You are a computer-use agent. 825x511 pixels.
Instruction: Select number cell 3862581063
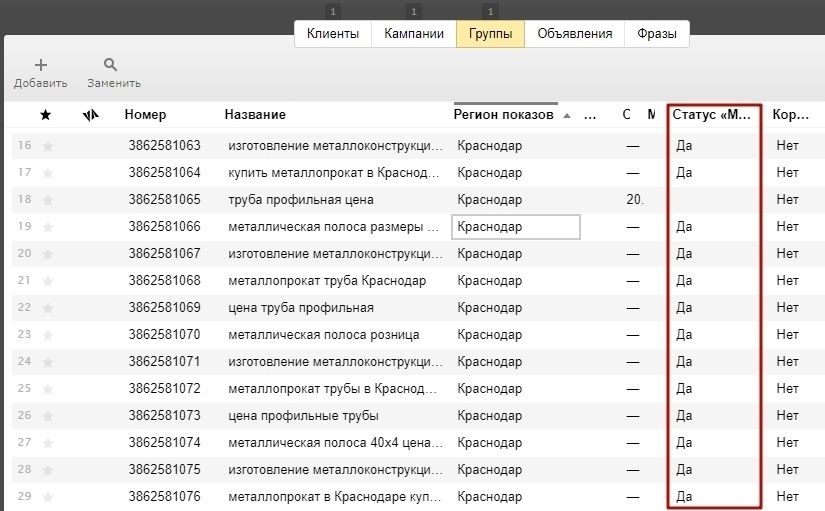[x=165, y=146]
